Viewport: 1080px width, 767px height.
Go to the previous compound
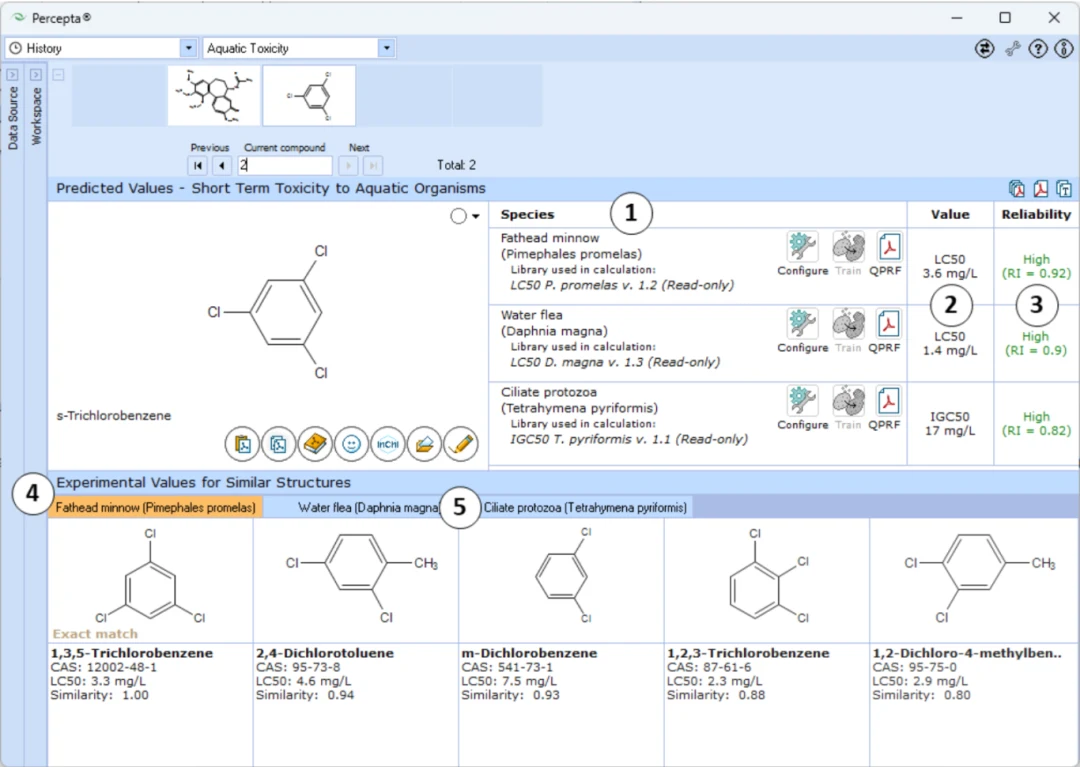click(222, 165)
